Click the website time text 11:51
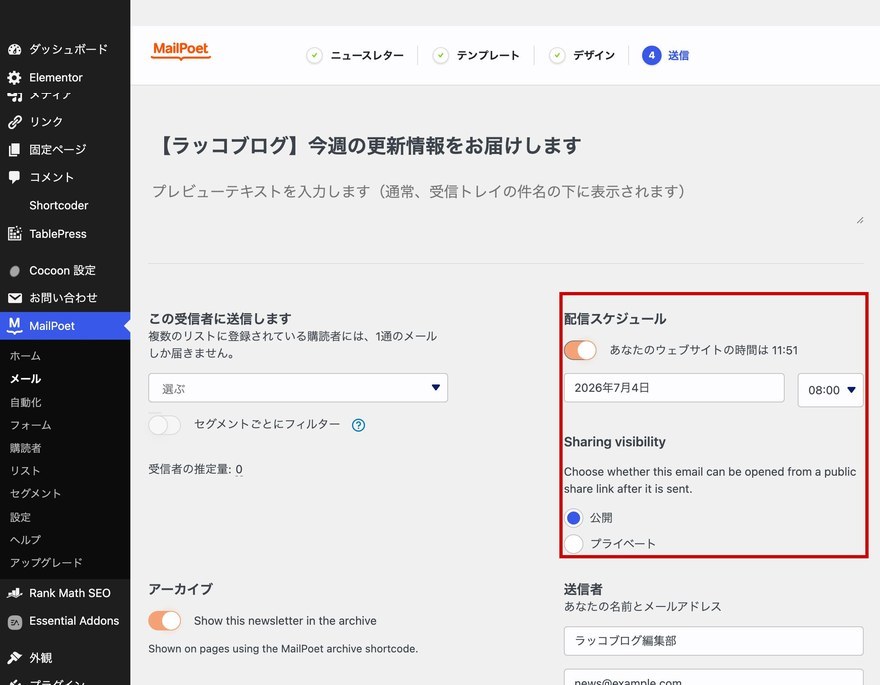Screen dimensions: 880x685 click(x=785, y=351)
